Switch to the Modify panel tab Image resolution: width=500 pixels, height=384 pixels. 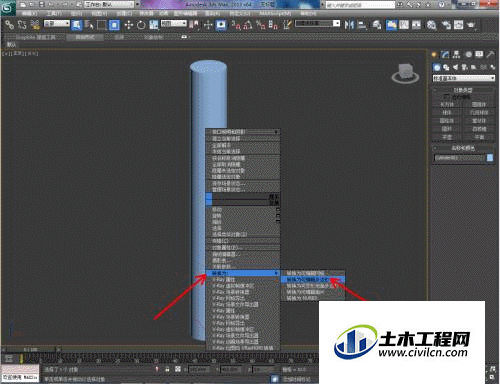coord(445,54)
